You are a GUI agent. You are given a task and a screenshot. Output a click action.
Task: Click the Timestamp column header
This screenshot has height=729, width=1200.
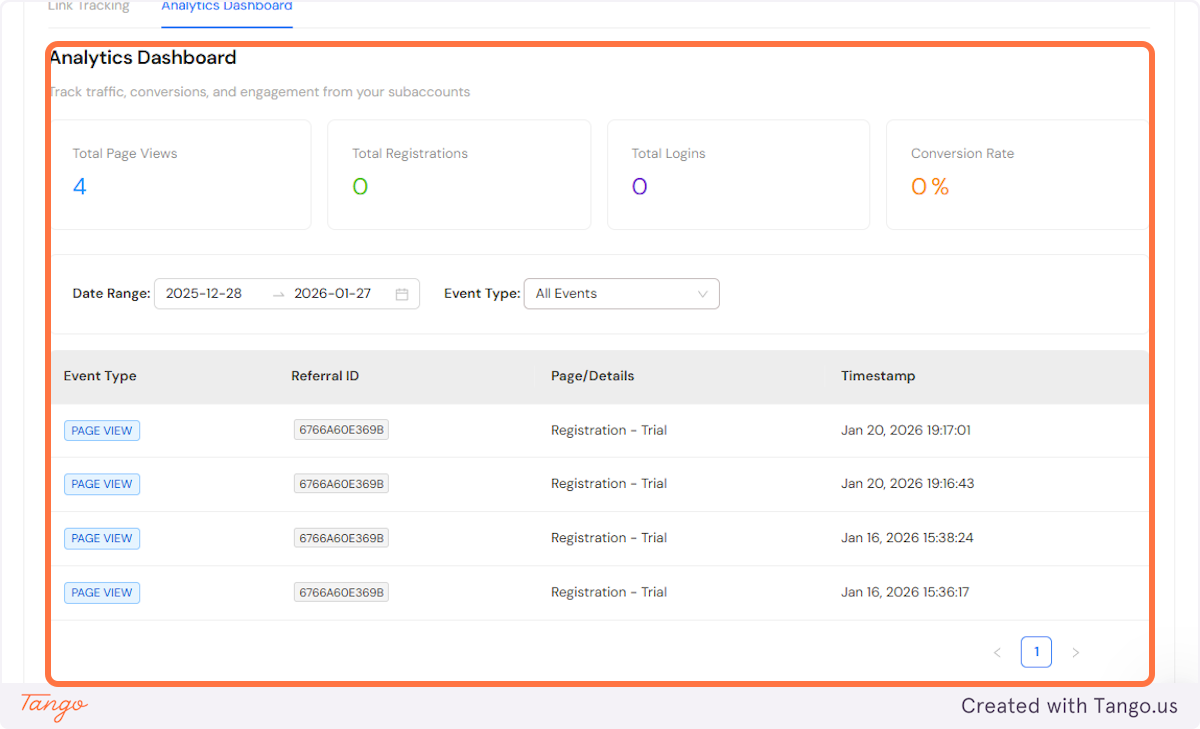coord(878,376)
